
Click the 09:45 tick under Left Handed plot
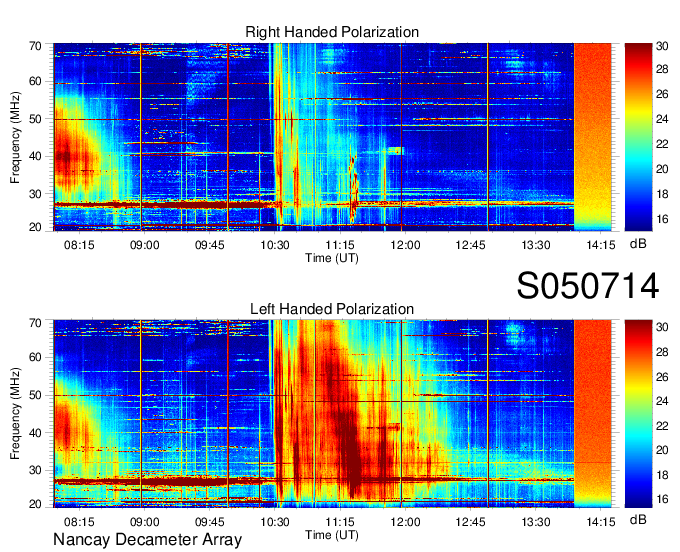tap(209, 522)
